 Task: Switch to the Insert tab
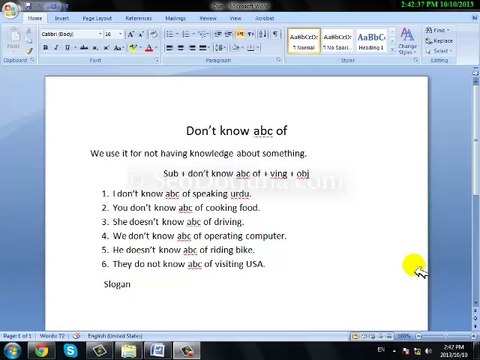tap(62, 18)
